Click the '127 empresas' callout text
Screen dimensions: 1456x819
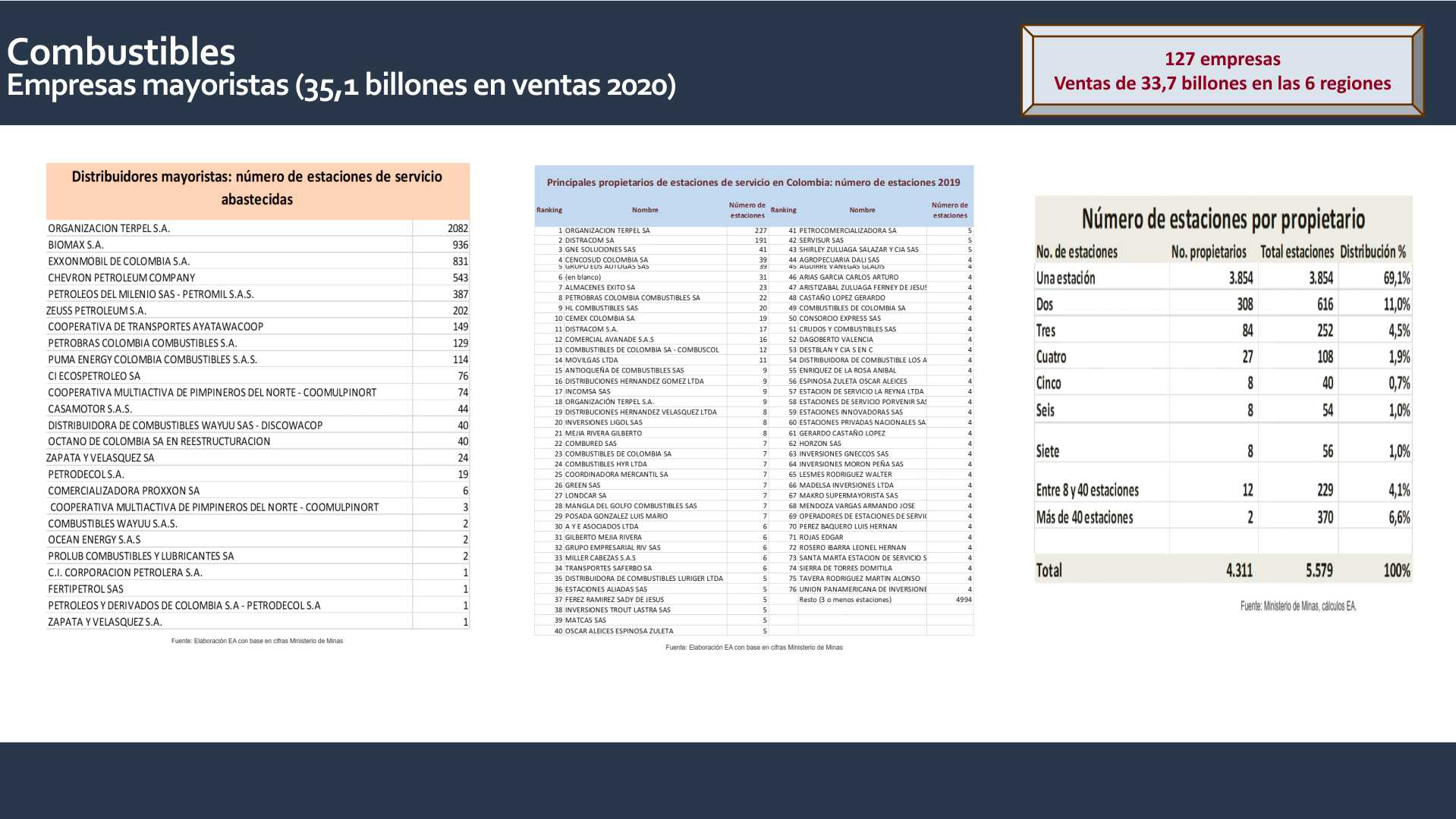[1222, 59]
